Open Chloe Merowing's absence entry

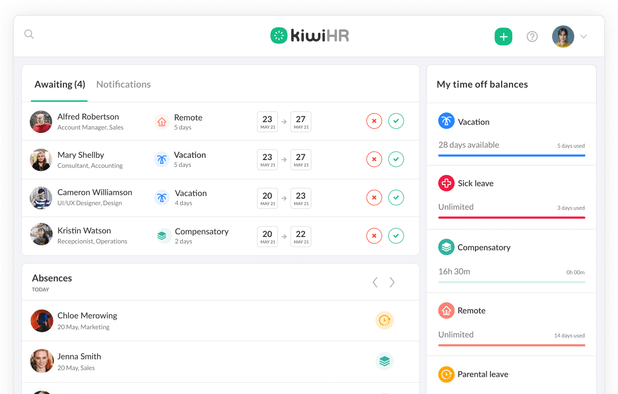click(220, 321)
